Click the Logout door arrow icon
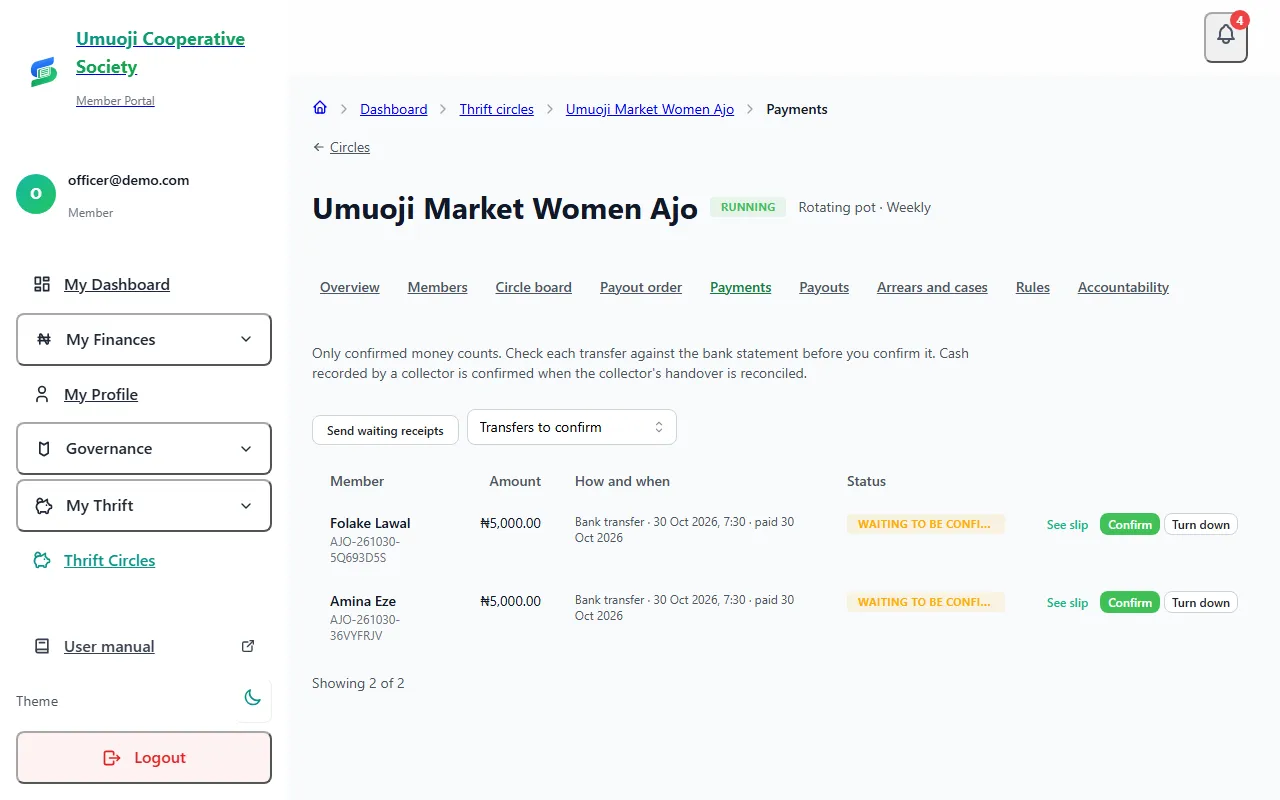This screenshot has height=800, width=1280. pos(112,758)
